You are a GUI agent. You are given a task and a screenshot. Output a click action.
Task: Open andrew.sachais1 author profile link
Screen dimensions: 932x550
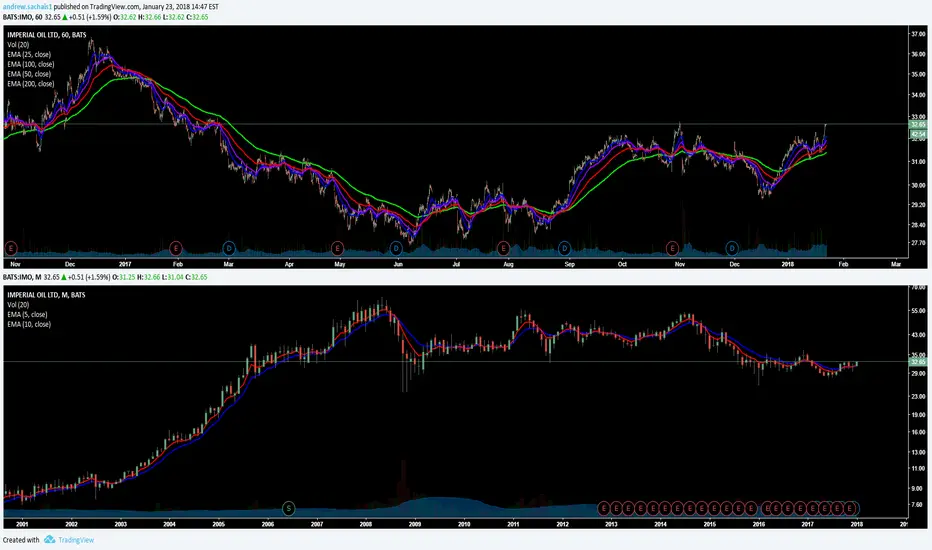click(27, 7)
